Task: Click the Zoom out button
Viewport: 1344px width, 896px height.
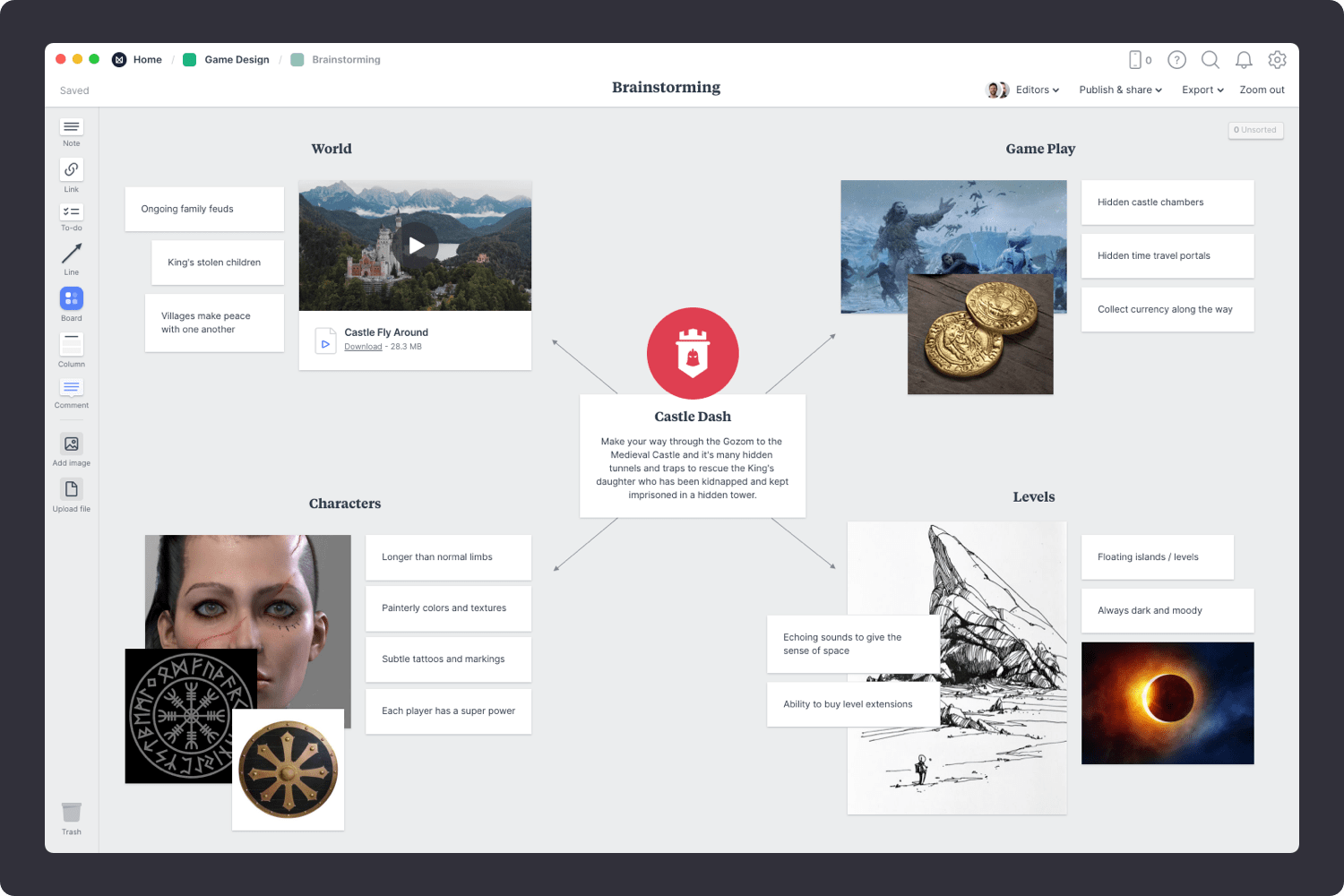Action: (1261, 90)
